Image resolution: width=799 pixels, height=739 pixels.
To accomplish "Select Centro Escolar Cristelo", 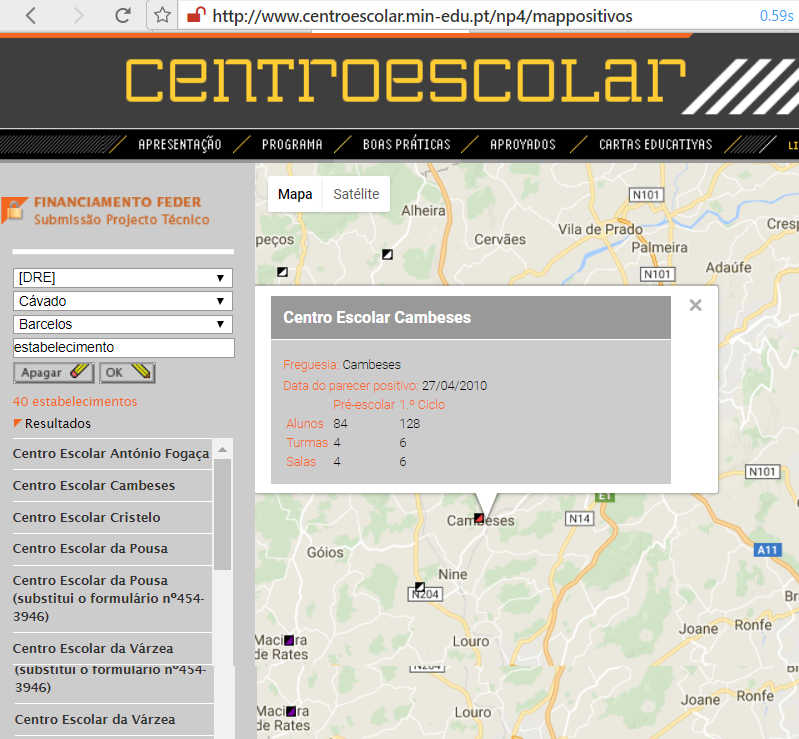I will tap(112, 517).
